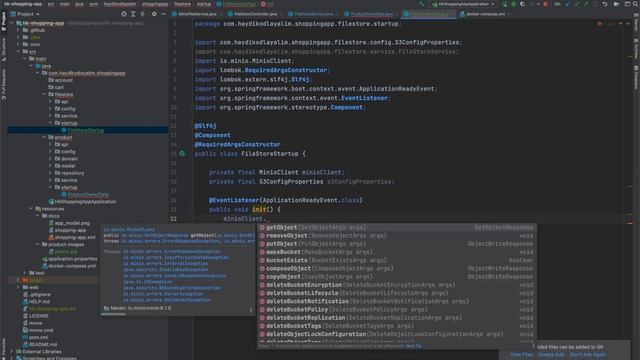Select putObject from completion list
Screen dimensions: 640x360
click(396, 244)
